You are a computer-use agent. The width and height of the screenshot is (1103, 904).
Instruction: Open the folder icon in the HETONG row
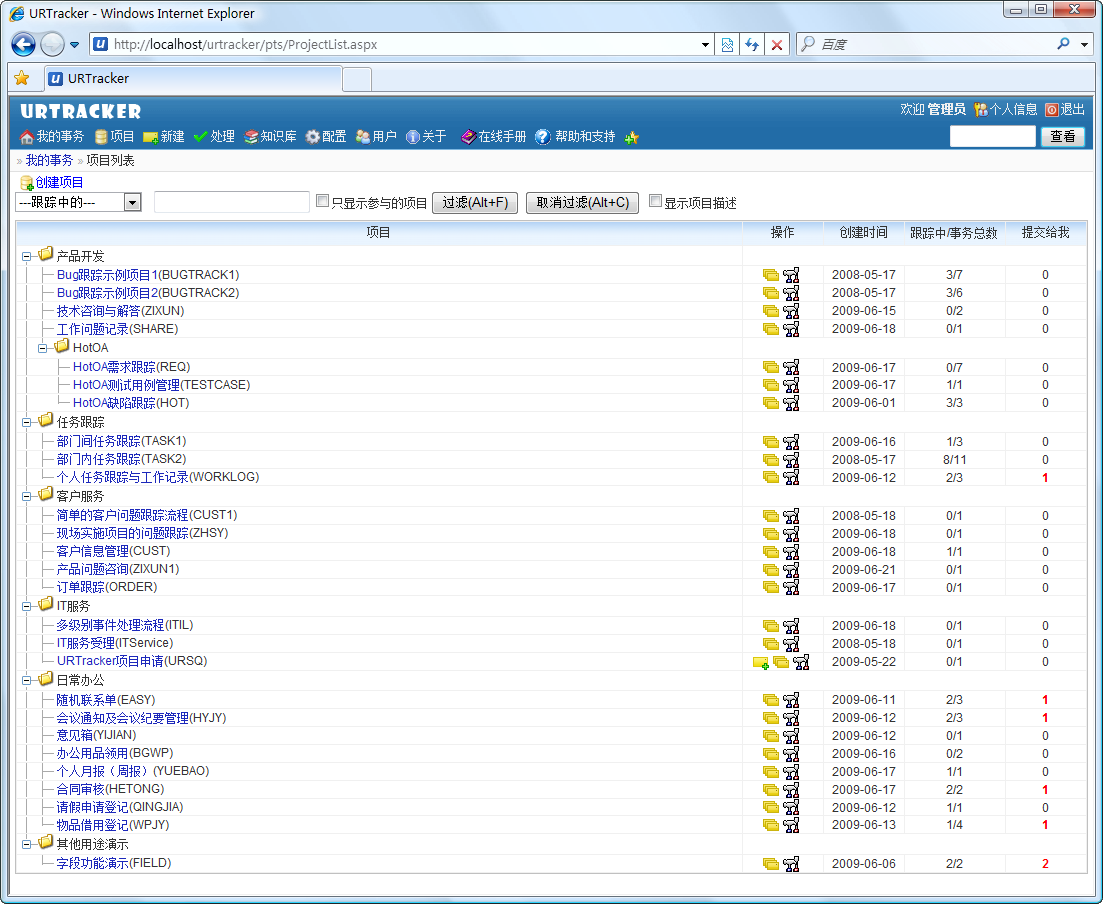coord(771,790)
